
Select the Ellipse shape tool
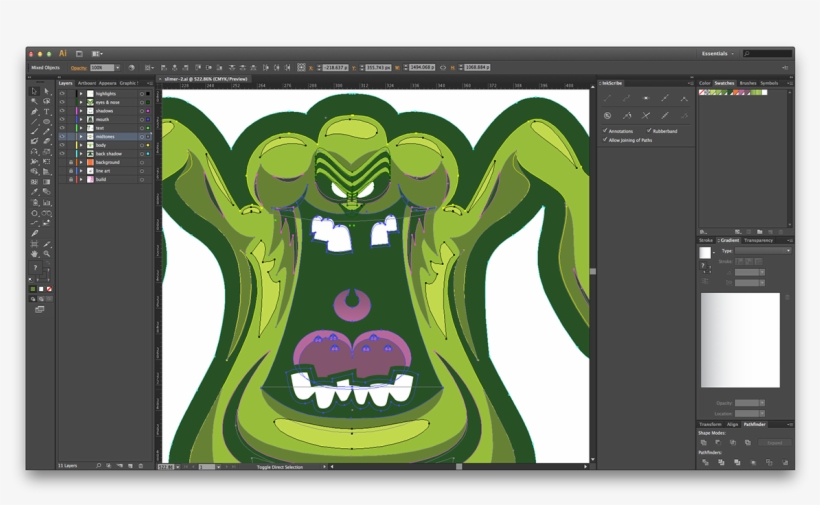[47, 121]
